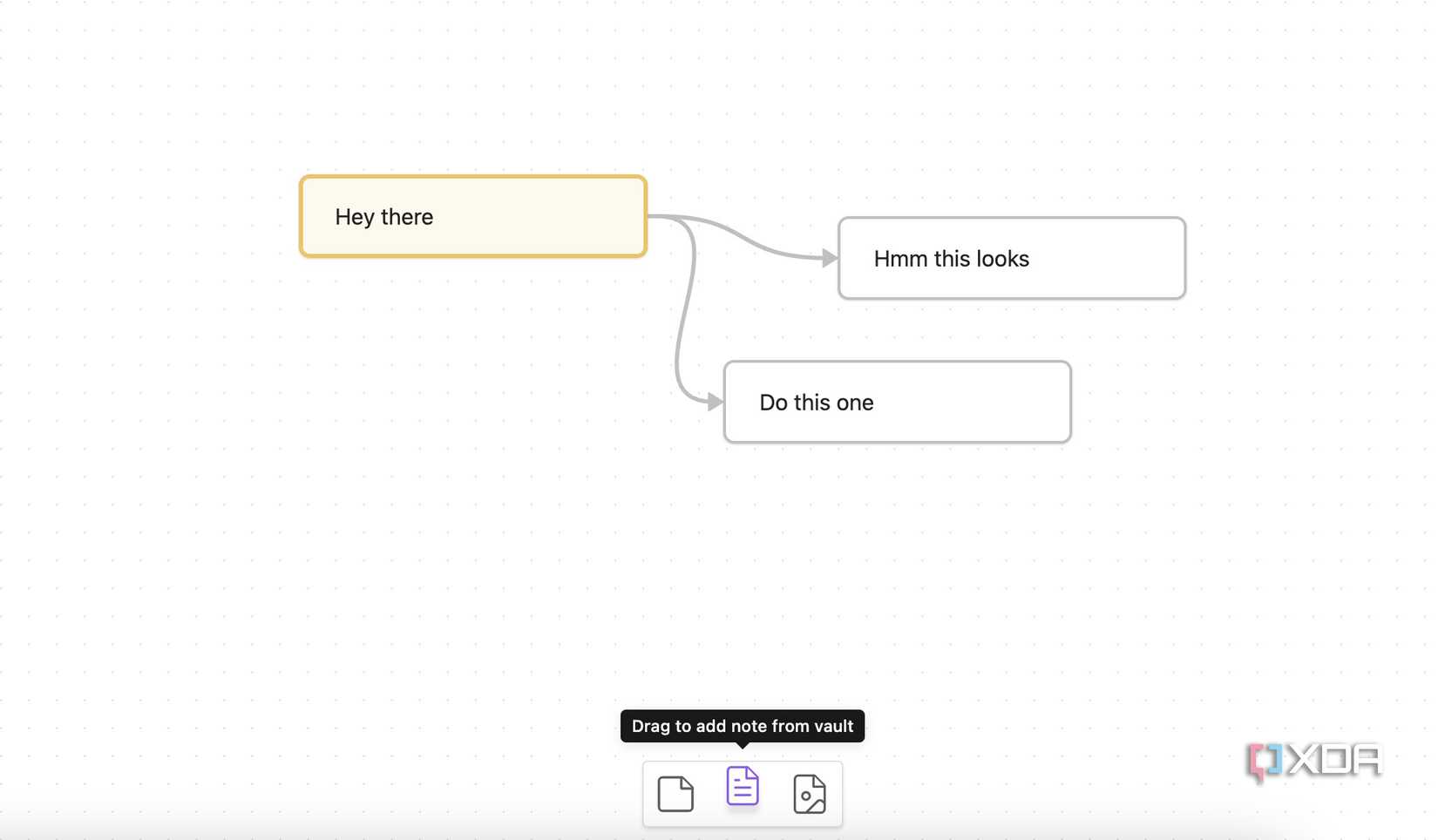This screenshot has width=1438, height=840.
Task: Click the XDA logo watermark
Action: point(1311,761)
